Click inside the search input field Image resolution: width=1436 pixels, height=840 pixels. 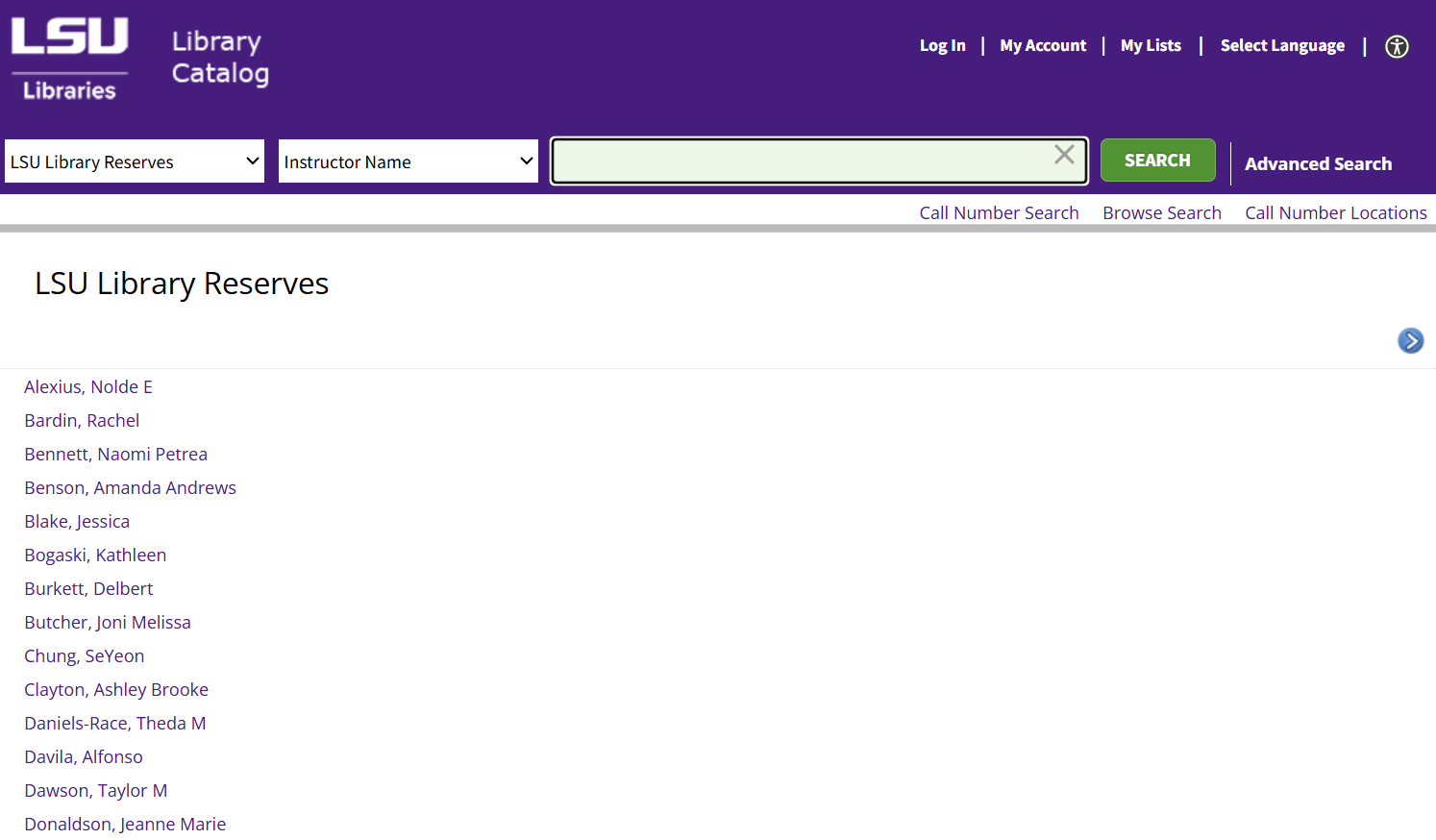(x=807, y=161)
